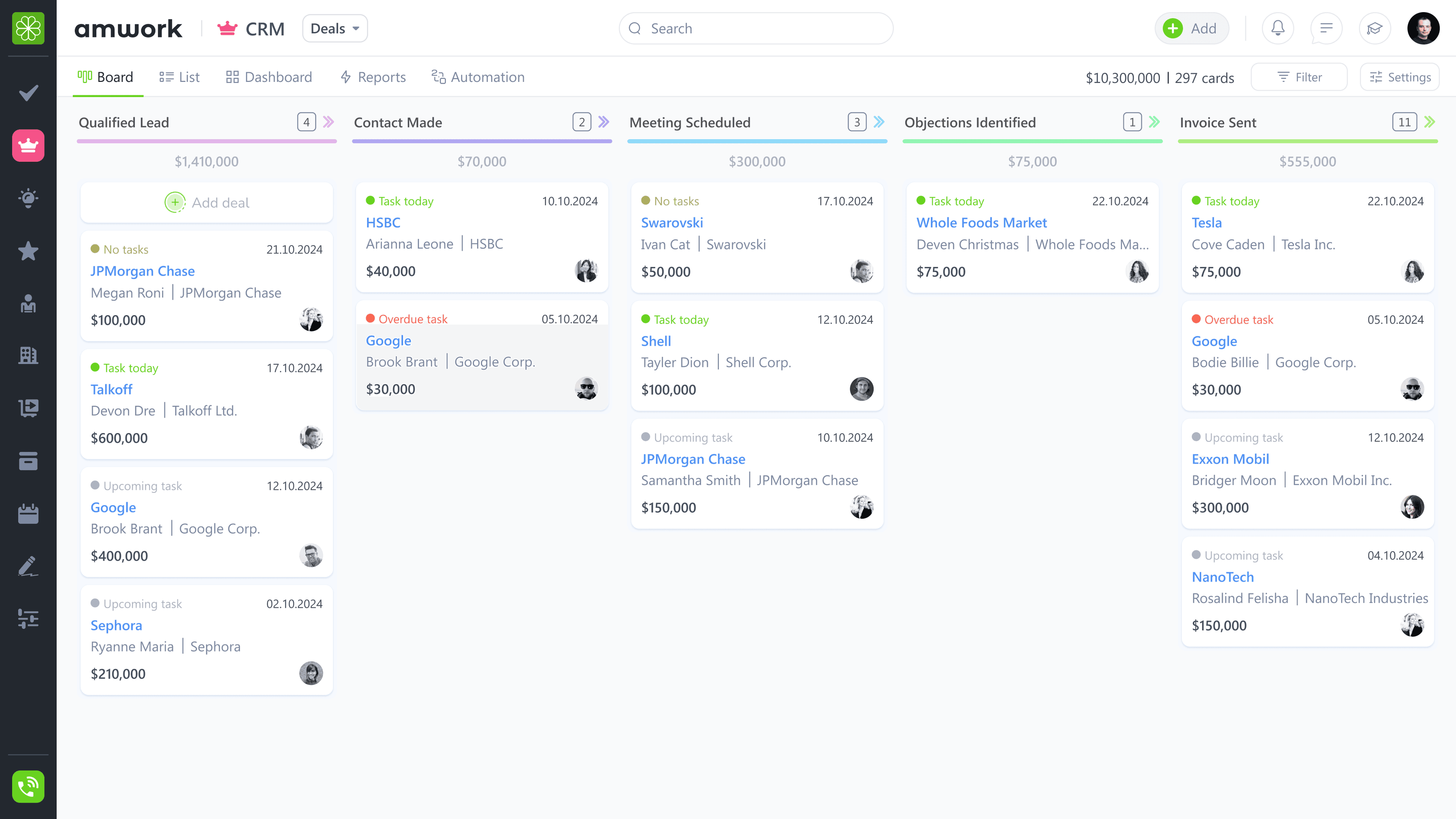
Task: Switch to the Dashboard tab
Action: click(269, 77)
